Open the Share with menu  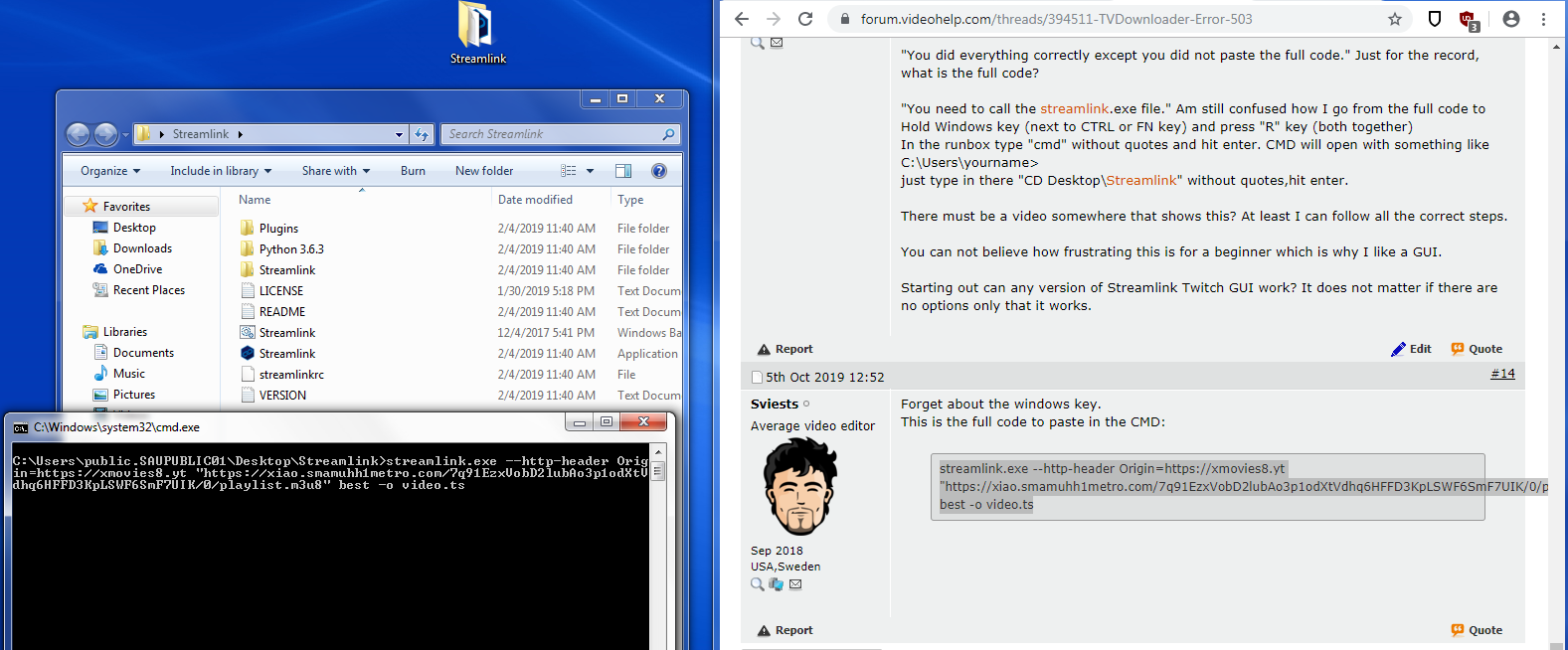(336, 171)
